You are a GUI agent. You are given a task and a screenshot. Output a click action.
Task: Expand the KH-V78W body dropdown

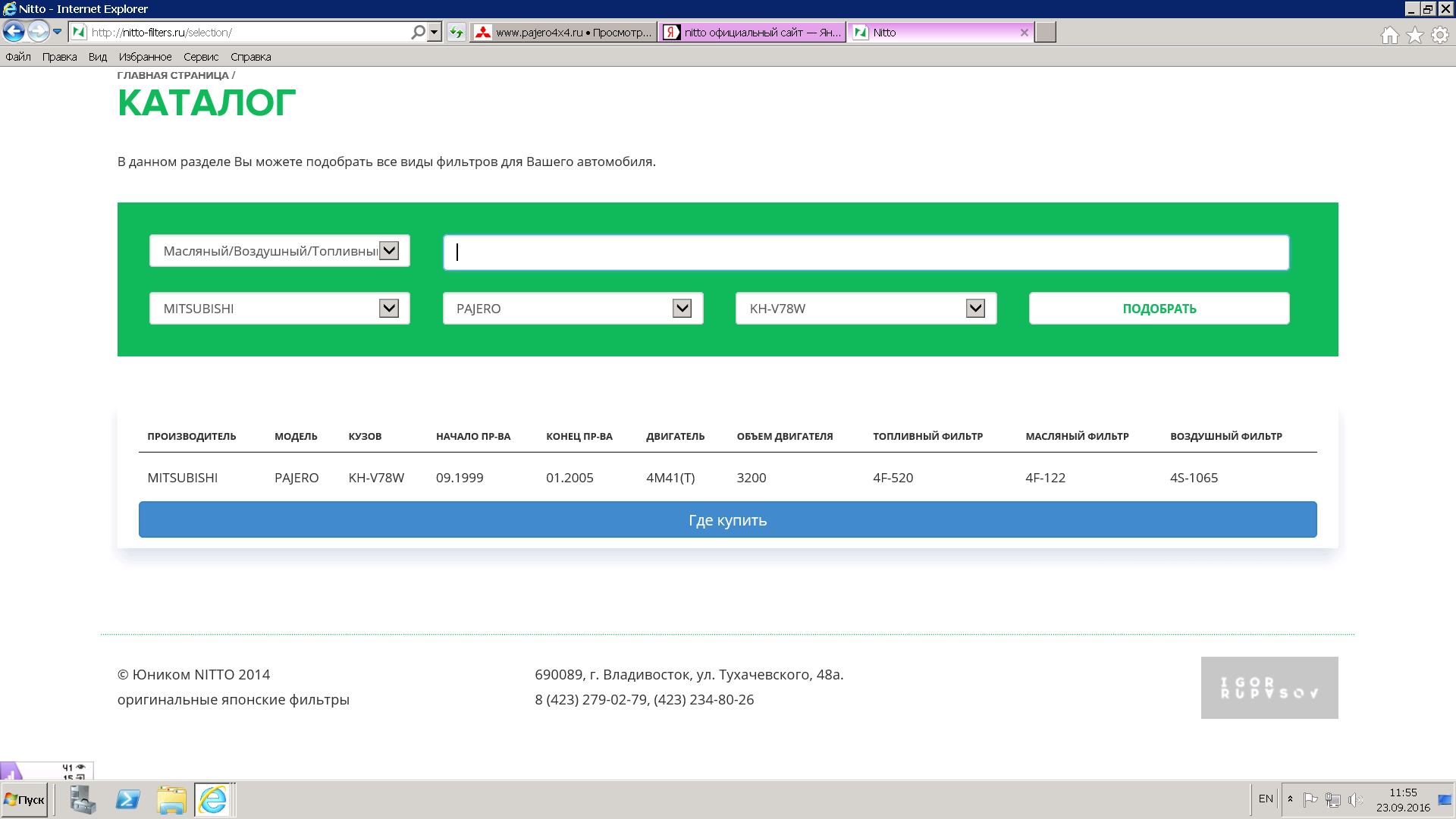tap(975, 308)
